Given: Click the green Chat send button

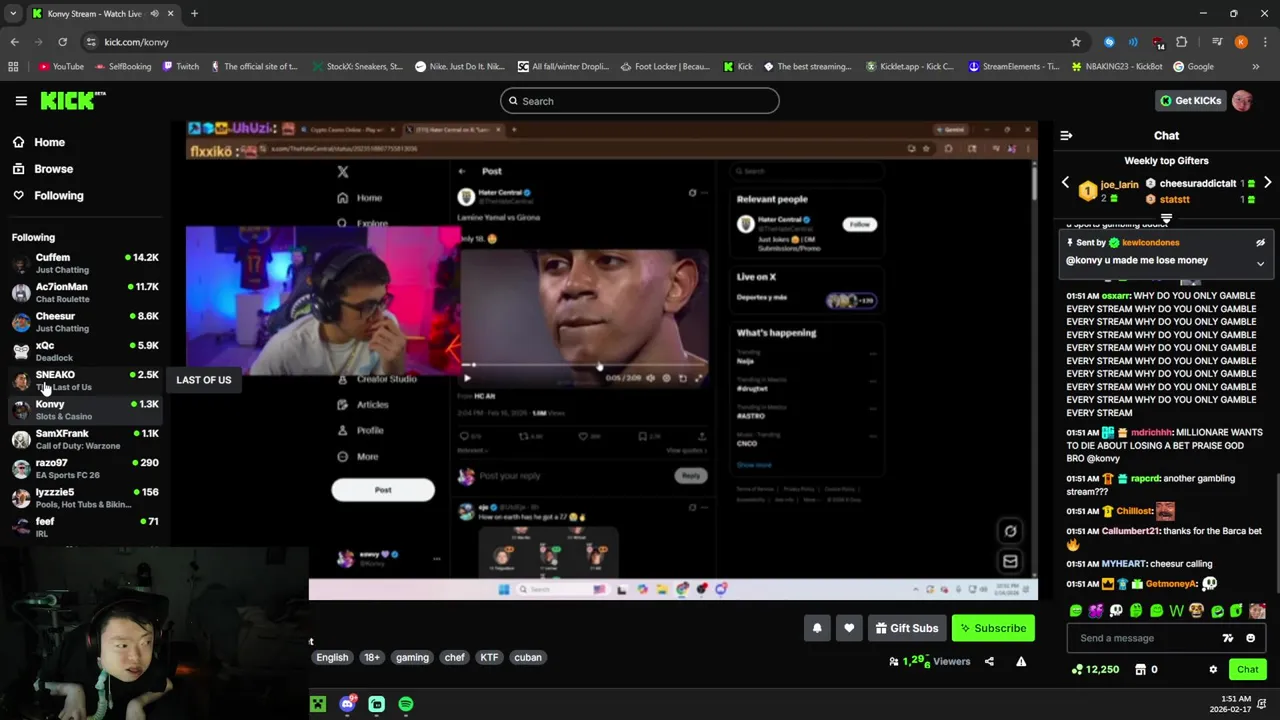Looking at the screenshot, I should point(1248,670).
